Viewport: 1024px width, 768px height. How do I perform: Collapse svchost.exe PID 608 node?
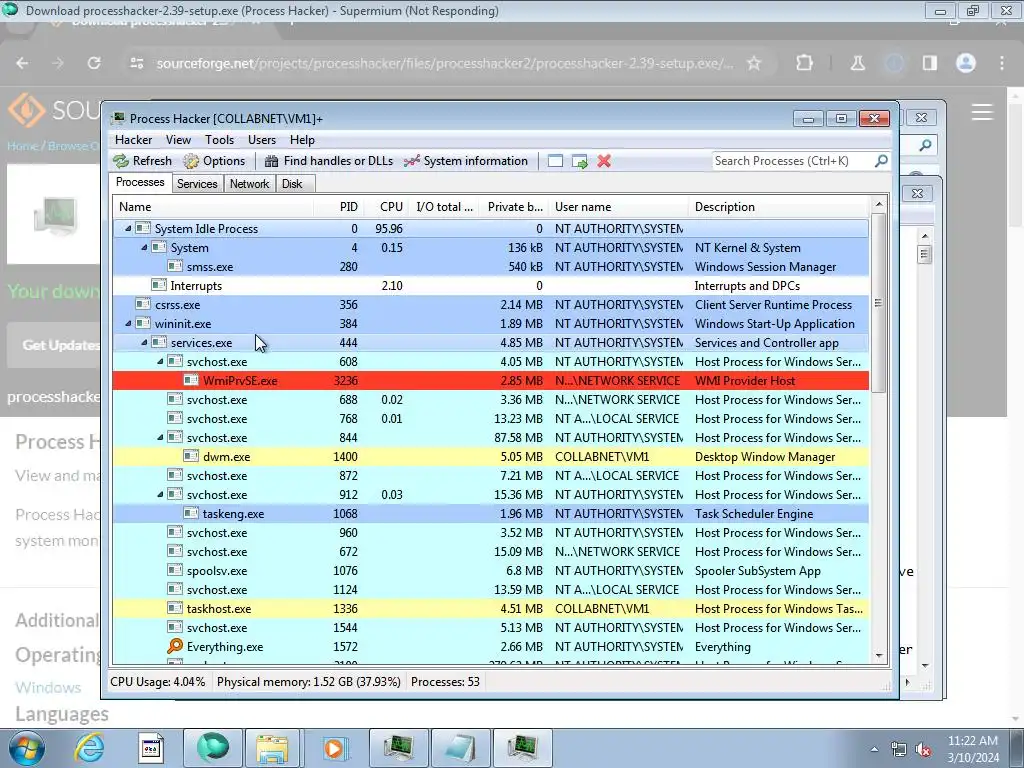tap(160, 361)
